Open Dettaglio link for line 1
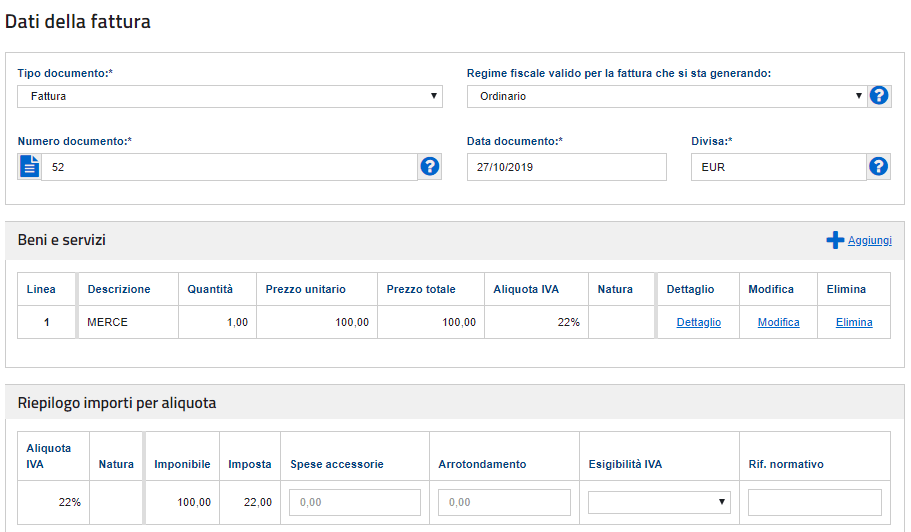The image size is (911, 532). click(698, 322)
